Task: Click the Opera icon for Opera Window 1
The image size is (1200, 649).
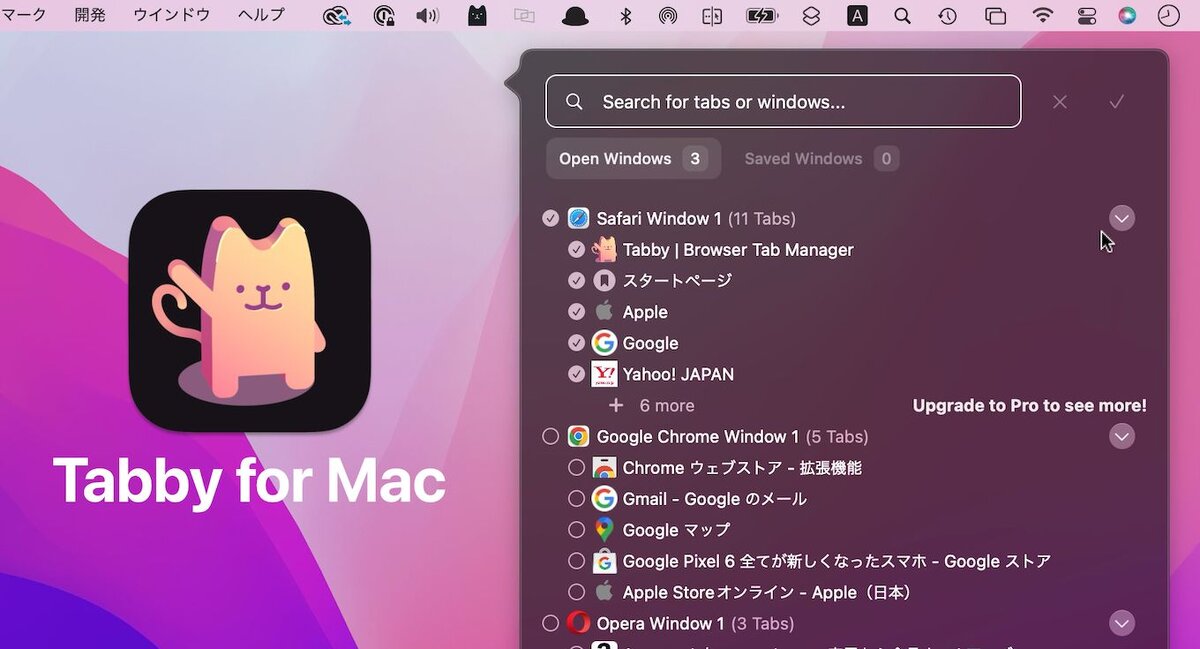Action: click(578, 623)
